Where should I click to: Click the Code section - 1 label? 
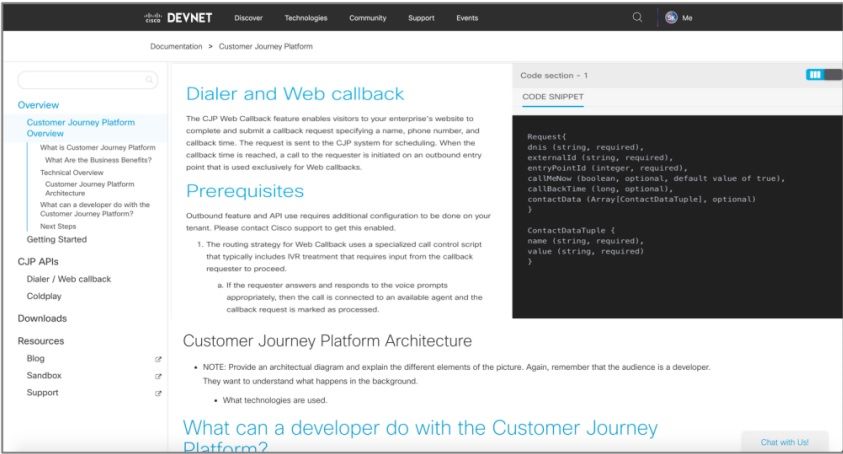click(x=554, y=75)
